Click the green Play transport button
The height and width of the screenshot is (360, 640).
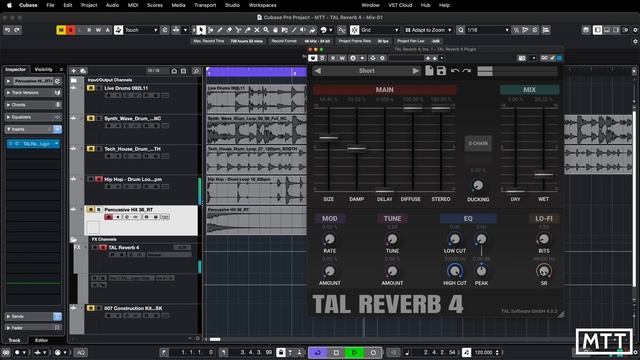click(354, 352)
